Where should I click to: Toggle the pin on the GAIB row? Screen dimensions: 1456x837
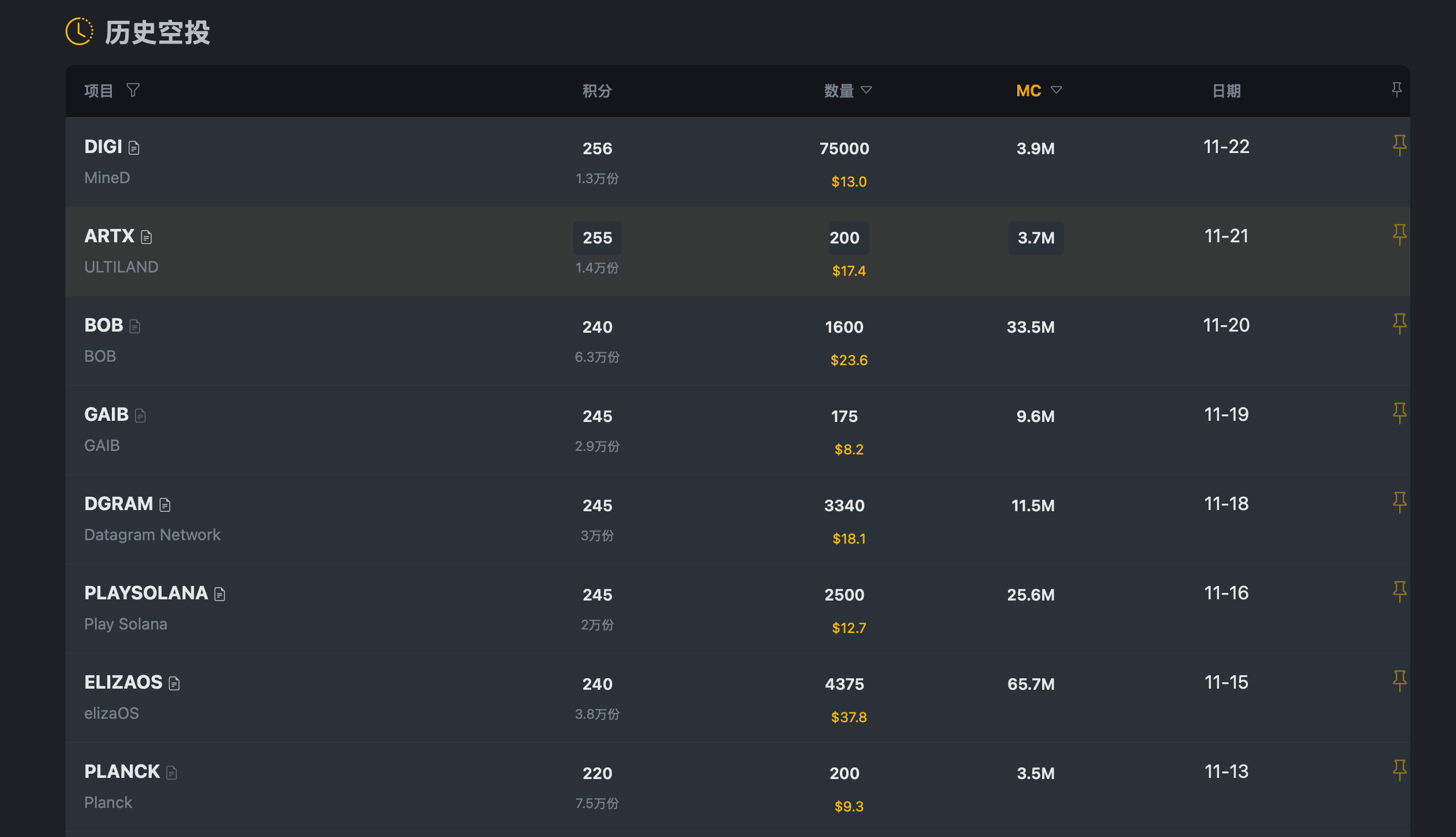point(1399,413)
